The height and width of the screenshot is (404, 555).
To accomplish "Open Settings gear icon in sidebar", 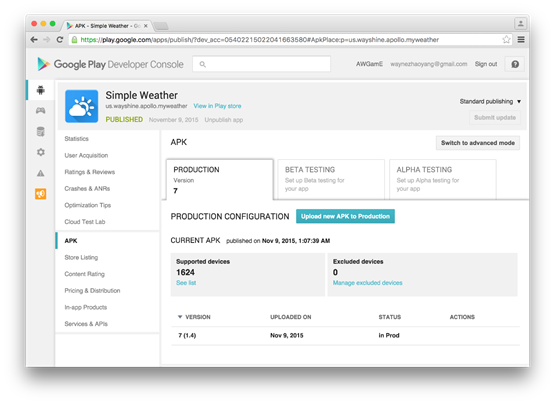I will coord(41,152).
